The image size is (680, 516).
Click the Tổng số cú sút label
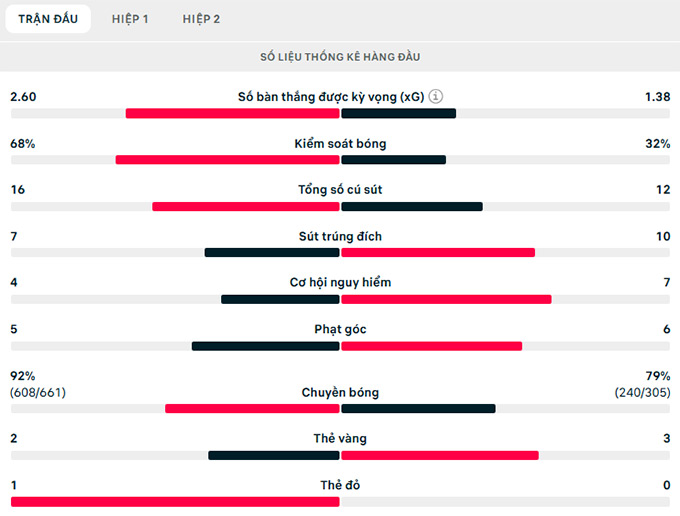click(x=340, y=190)
